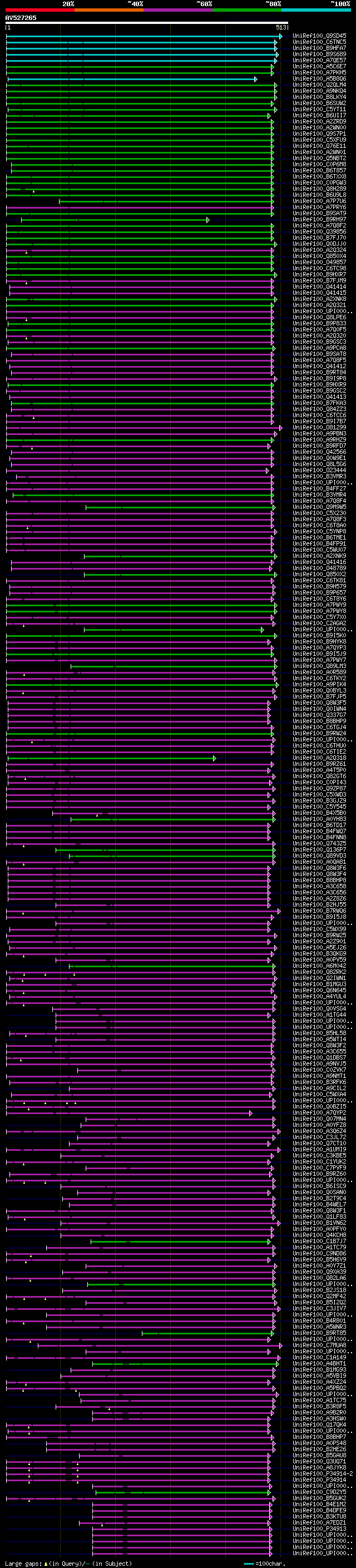
Task: Click label UniRef100_A7EDZ1
Action: pyautogui.click(x=319, y=1523)
